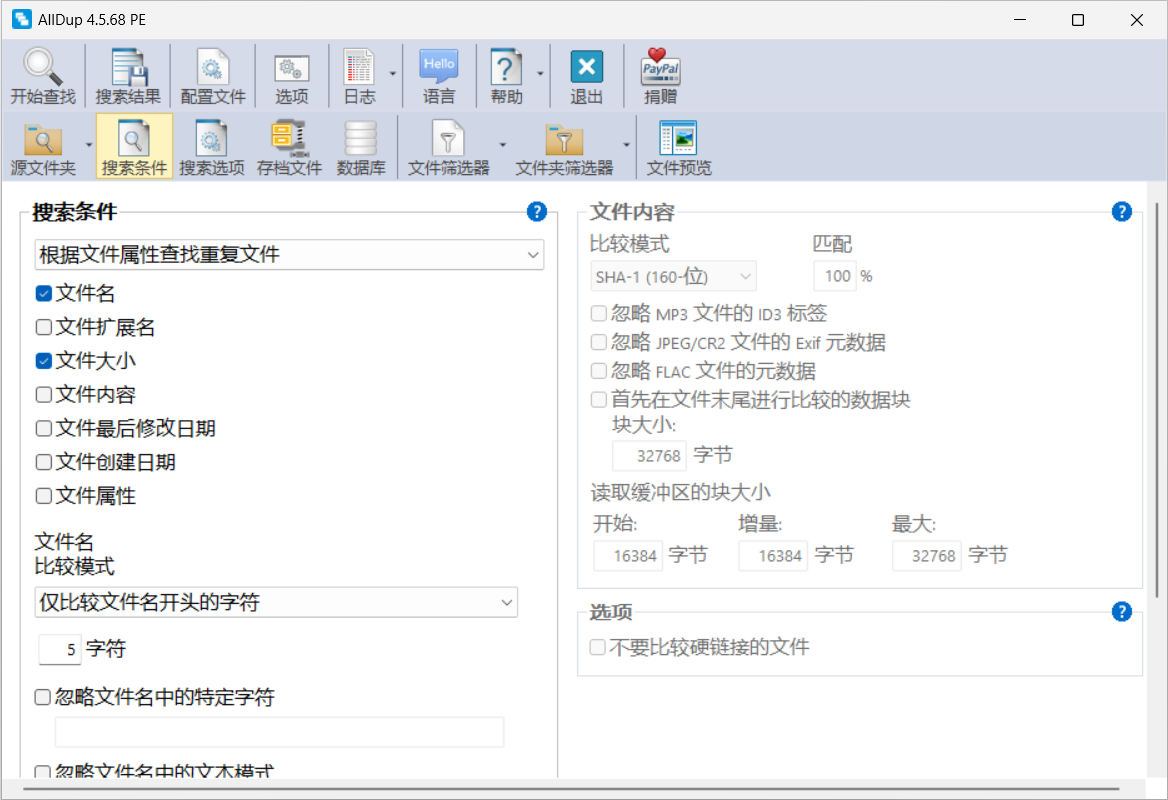The image size is (1168, 800).
Task: Click the 搜索条件 help question mark button
Action: (x=537, y=212)
